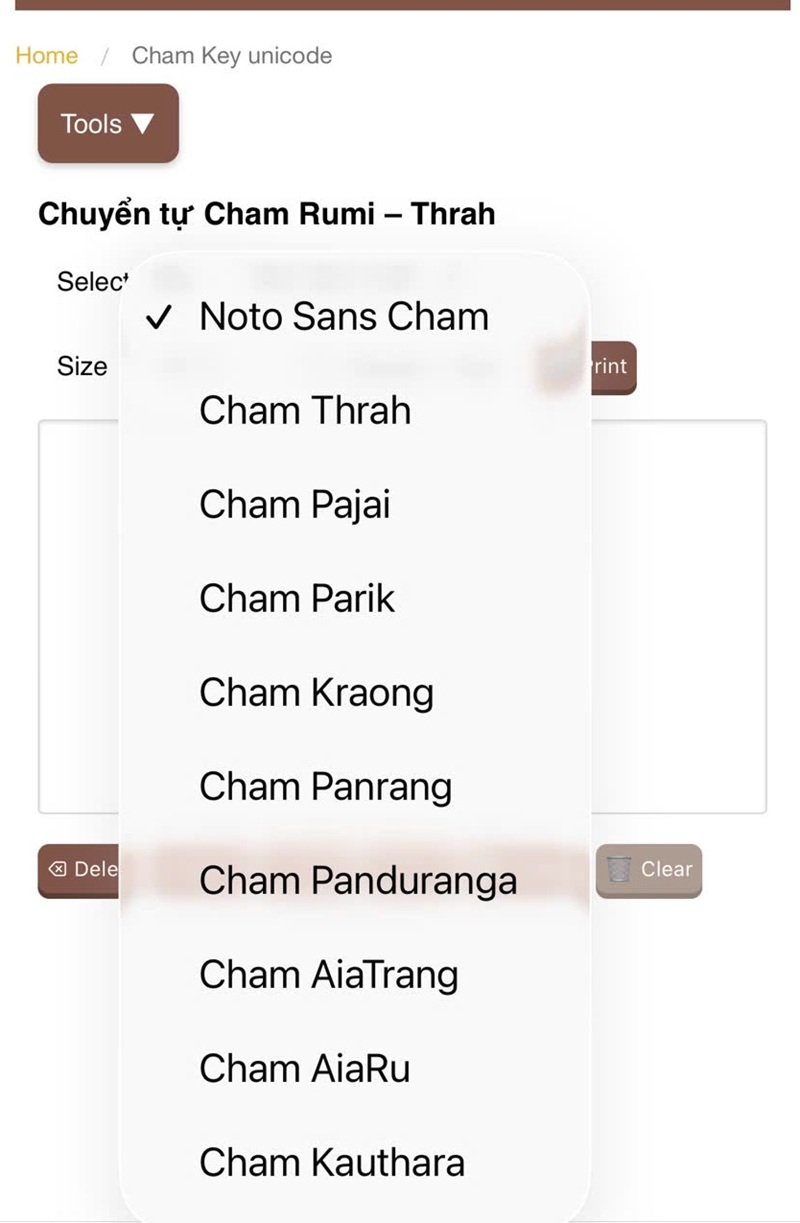Choose the Cham Kraong font
Viewport: 800px width, 1223px height.
point(316,693)
